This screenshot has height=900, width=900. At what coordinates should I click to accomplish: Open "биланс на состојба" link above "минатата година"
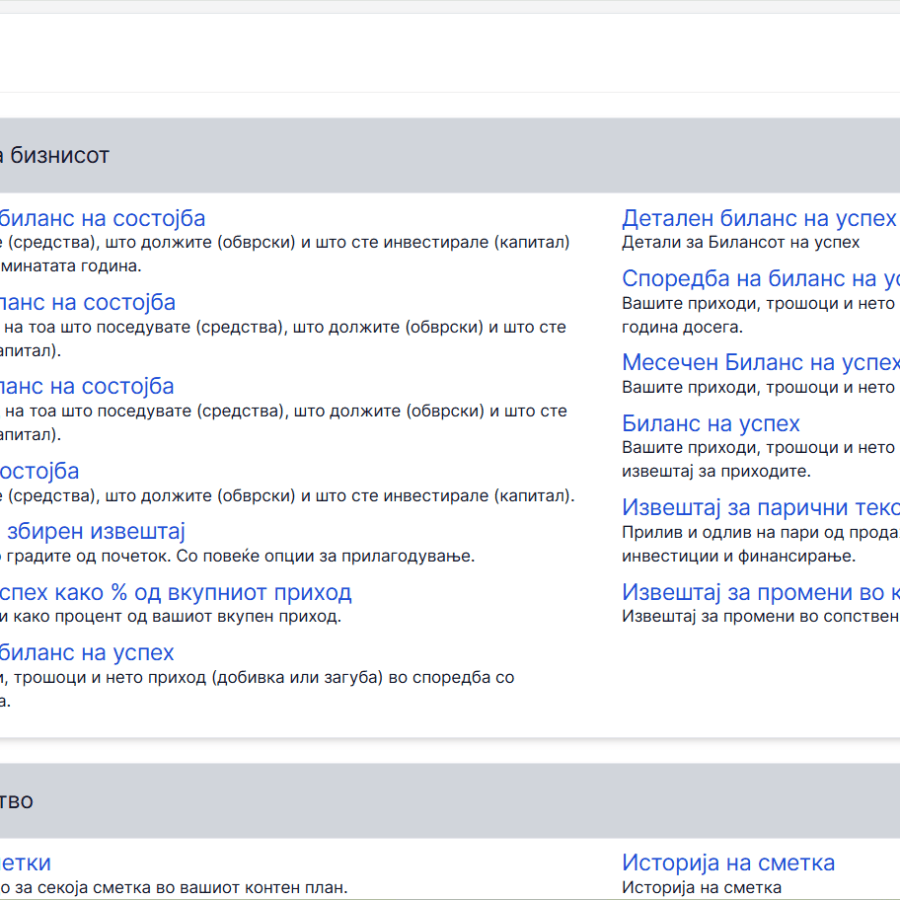pyautogui.click(x=102, y=219)
